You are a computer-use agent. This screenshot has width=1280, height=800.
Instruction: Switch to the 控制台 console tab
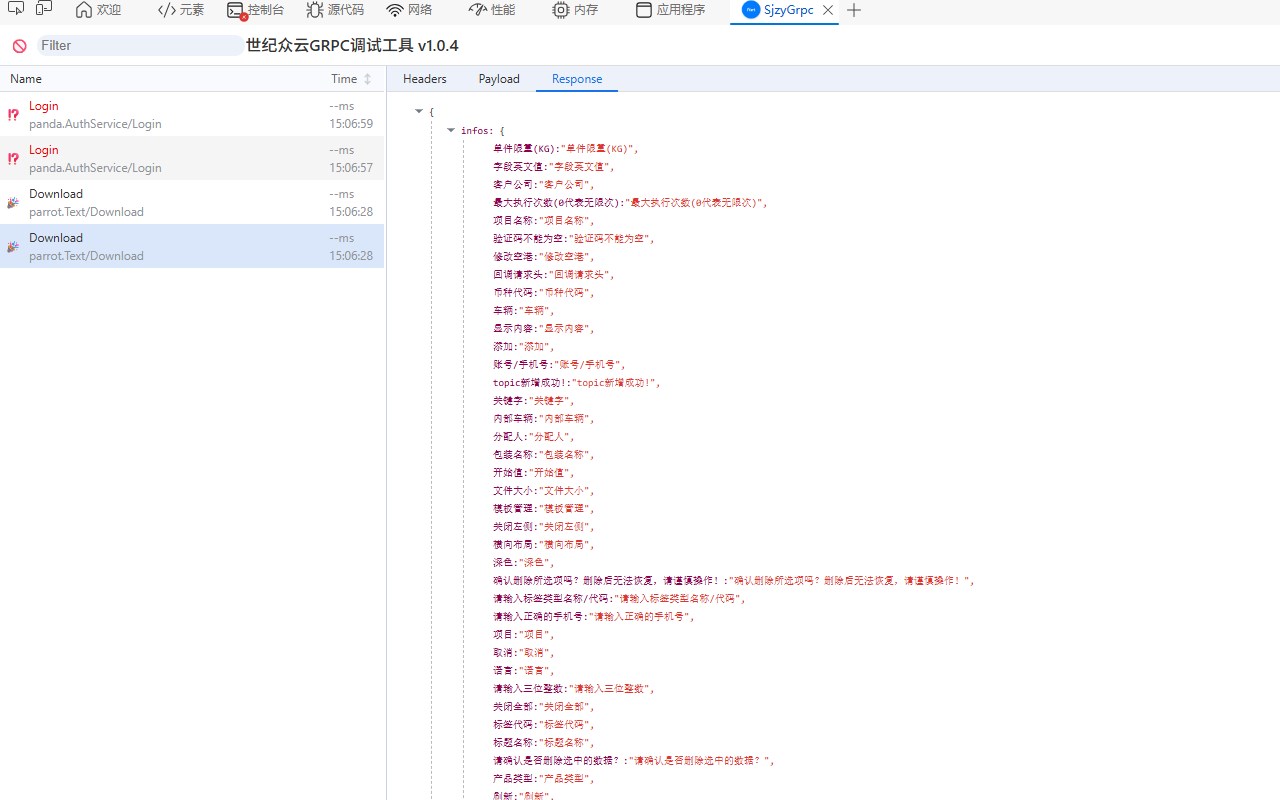(x=255, y=10)
